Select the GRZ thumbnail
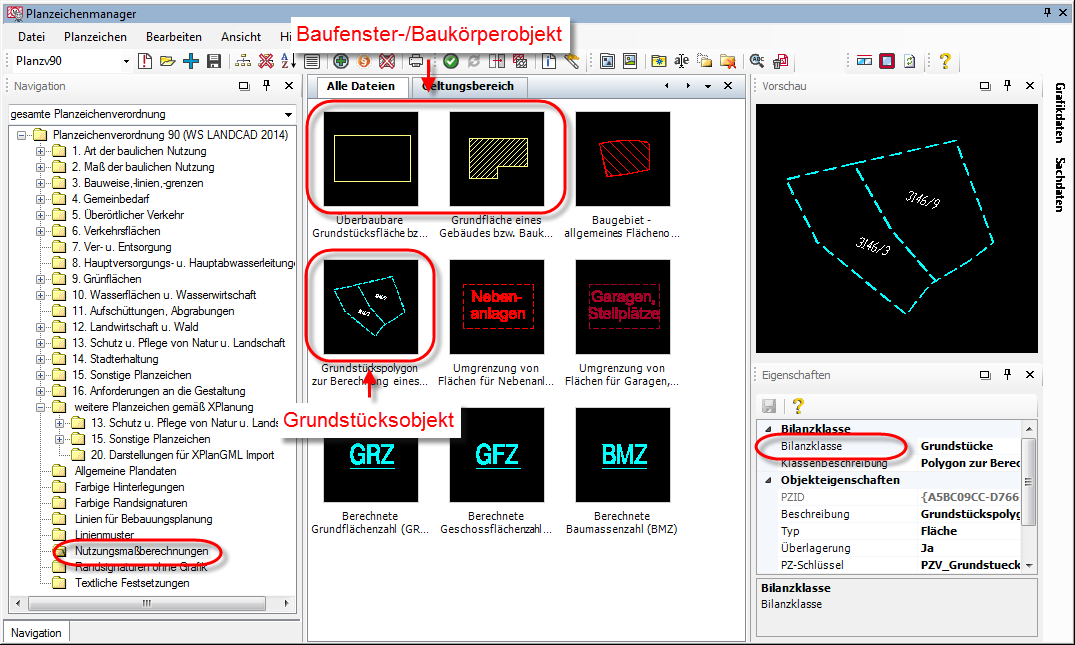Viewport: 1075px width, 645px height. (371, 456)
